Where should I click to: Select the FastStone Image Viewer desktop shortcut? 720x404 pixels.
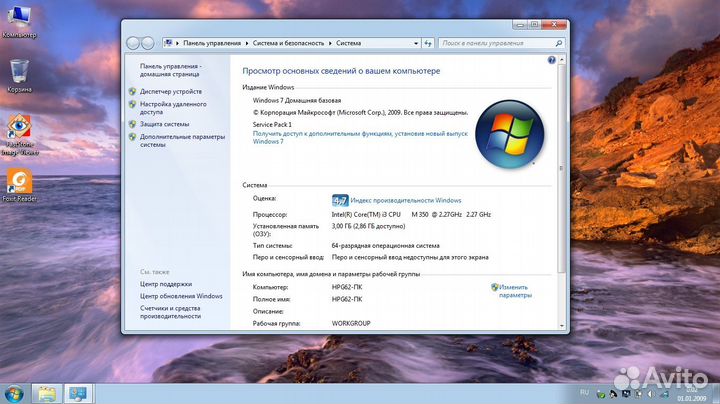click(19, 135)
